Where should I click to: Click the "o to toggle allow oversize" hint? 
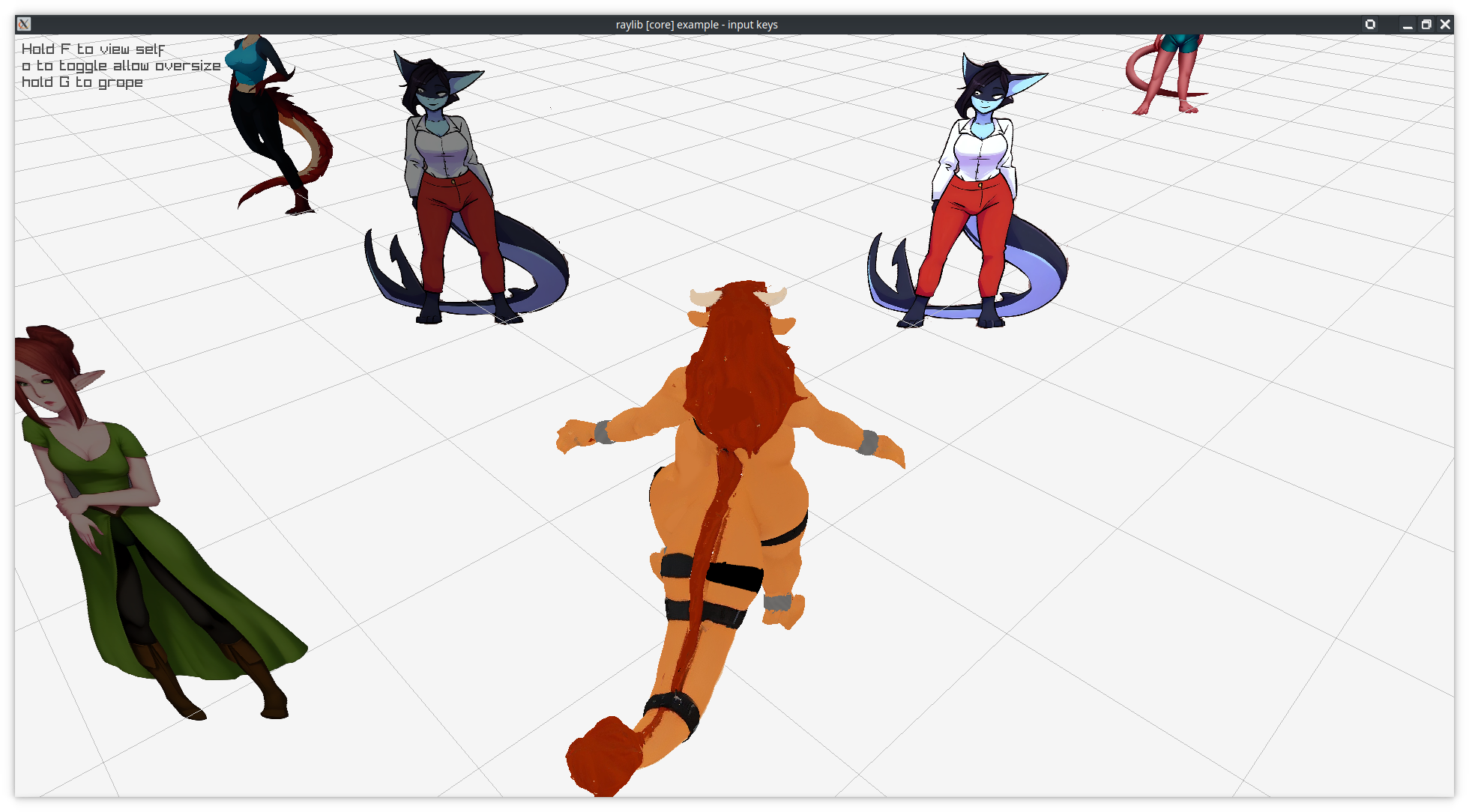121,66
